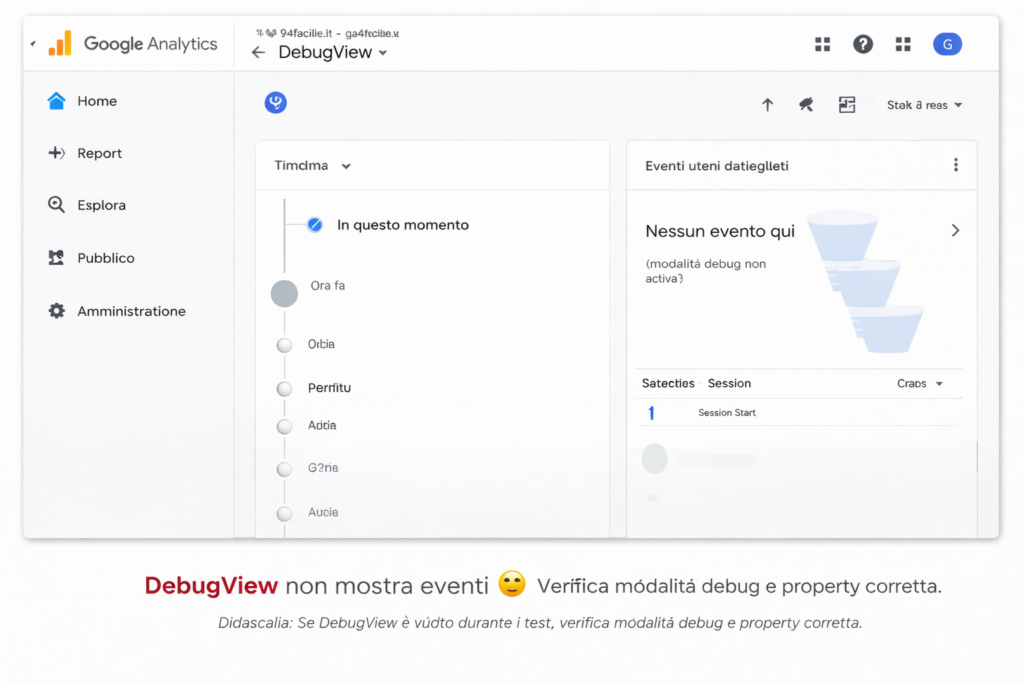Click the Home house icon
1024x683 pixels.
point(56,101)
